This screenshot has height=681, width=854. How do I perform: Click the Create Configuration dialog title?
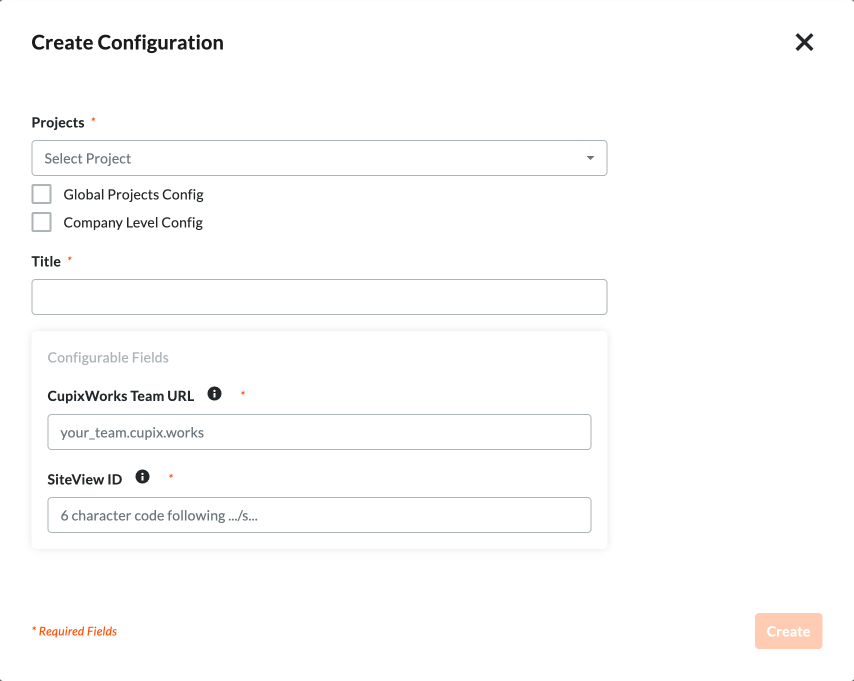point(127,42)
